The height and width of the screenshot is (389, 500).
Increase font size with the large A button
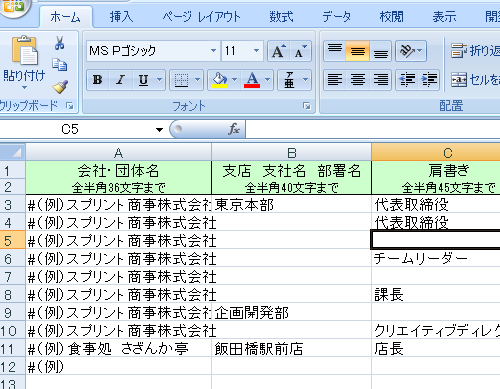(x=279, y=51)
